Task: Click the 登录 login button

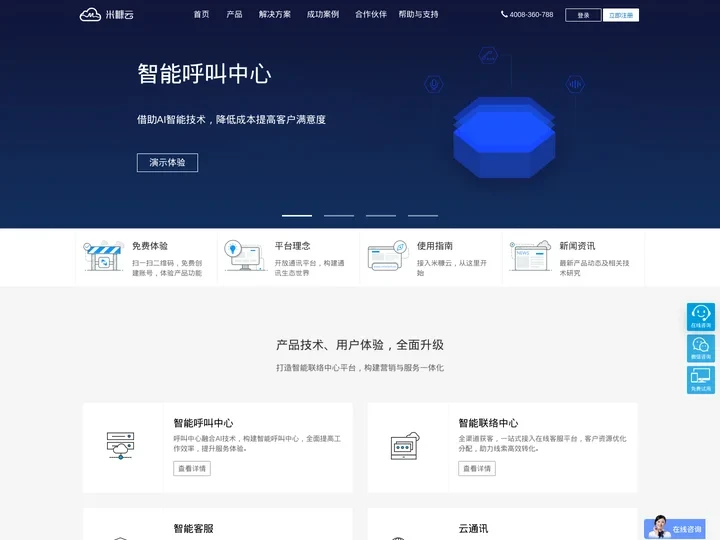Action: pos(583,15)
